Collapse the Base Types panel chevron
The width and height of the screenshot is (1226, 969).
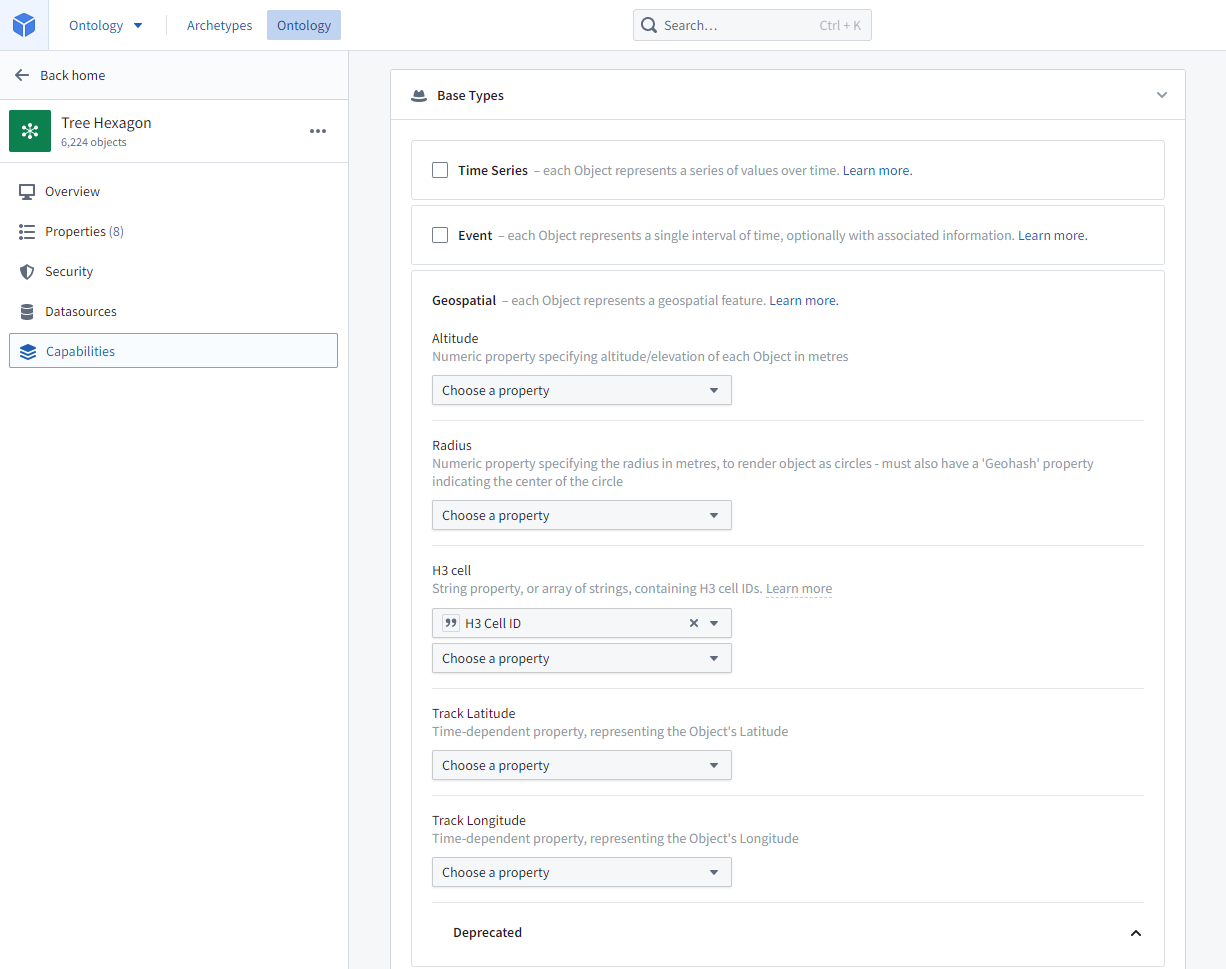[x=1162, y=95]
